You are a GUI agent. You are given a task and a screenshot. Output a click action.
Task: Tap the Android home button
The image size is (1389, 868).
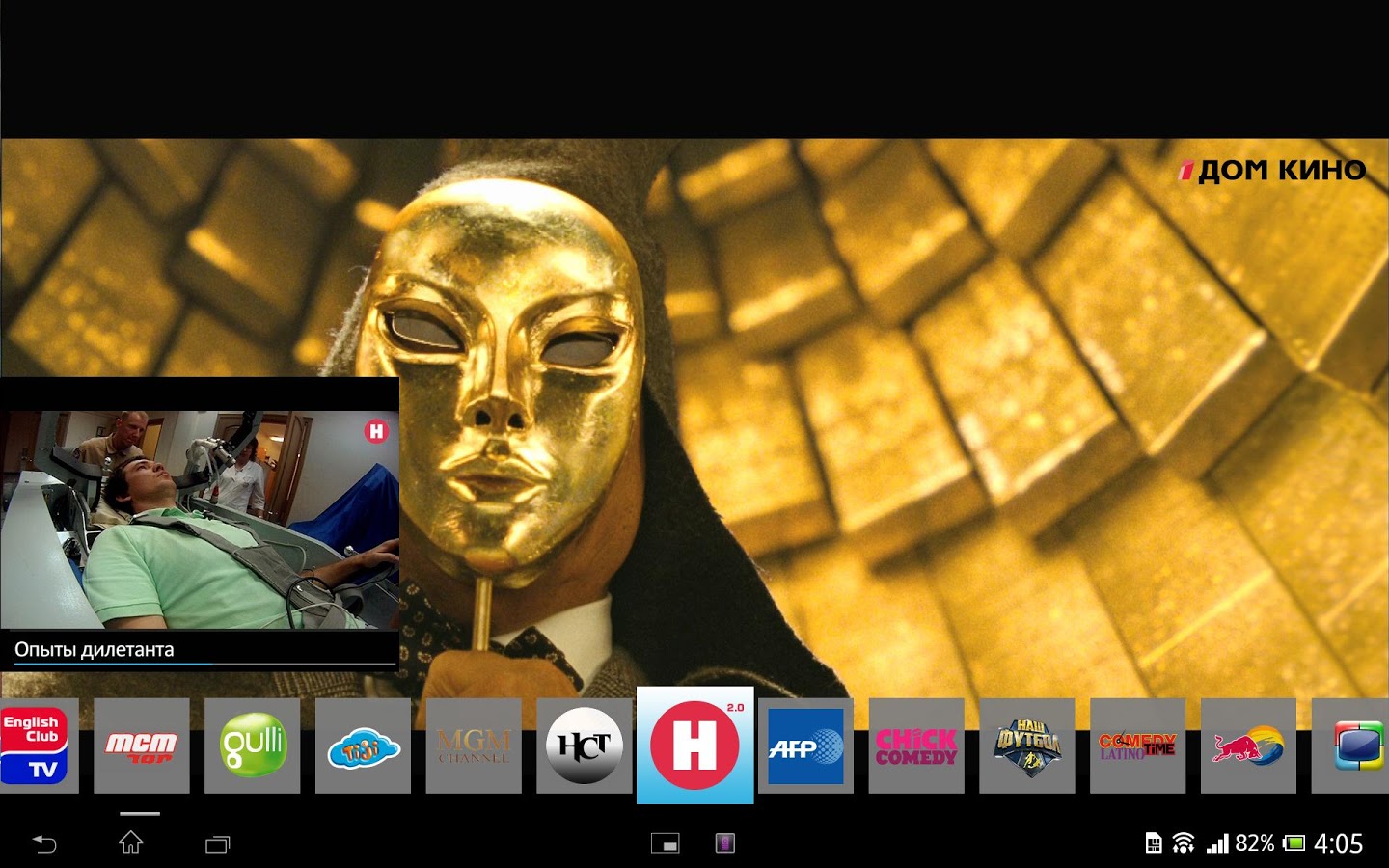[x=131, y=844]
